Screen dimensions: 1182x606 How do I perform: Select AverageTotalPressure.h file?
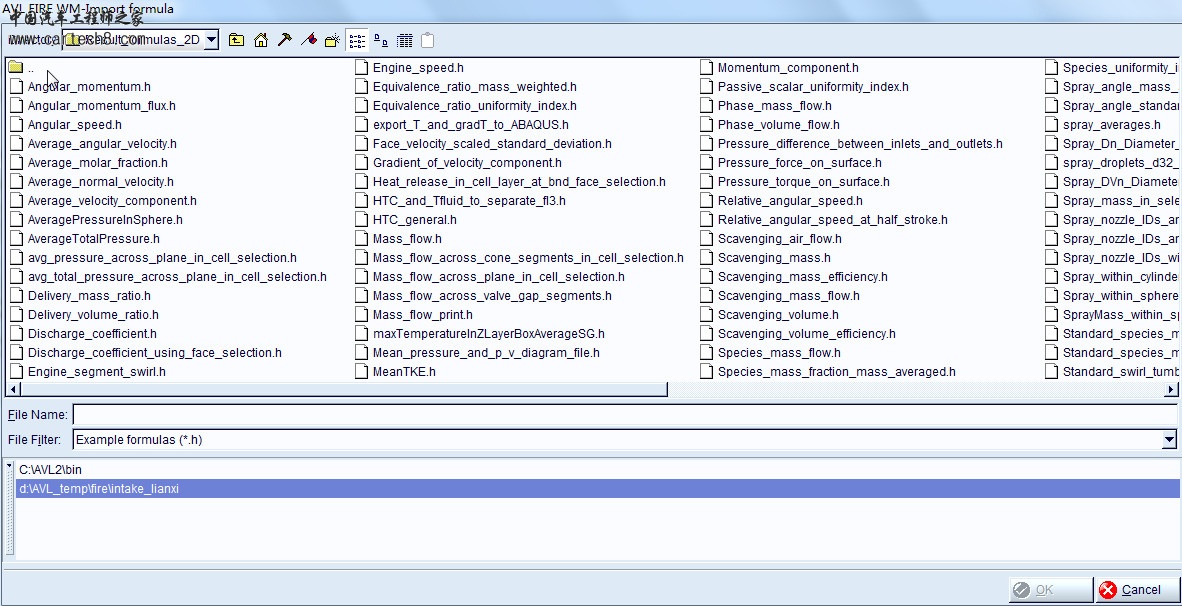85,238
